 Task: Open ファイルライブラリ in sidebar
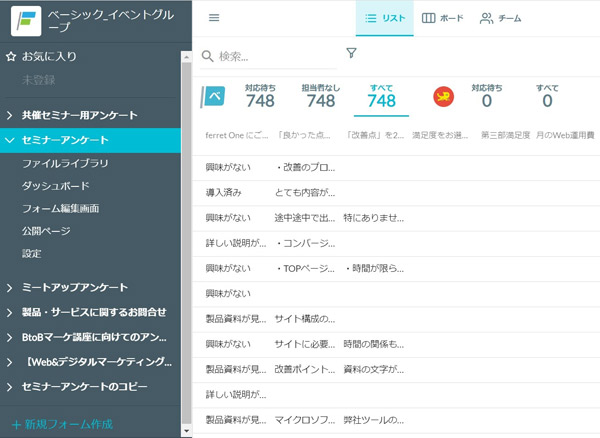point(66,163)
